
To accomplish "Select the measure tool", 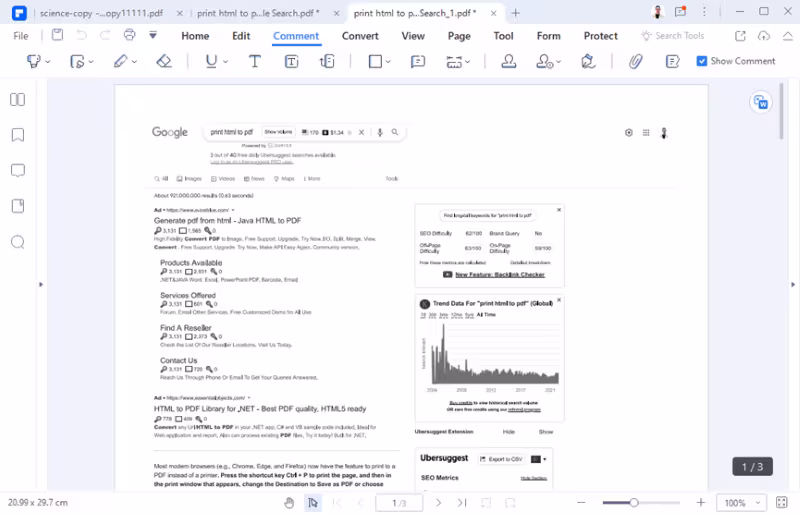I will click(x=454, y=61).
